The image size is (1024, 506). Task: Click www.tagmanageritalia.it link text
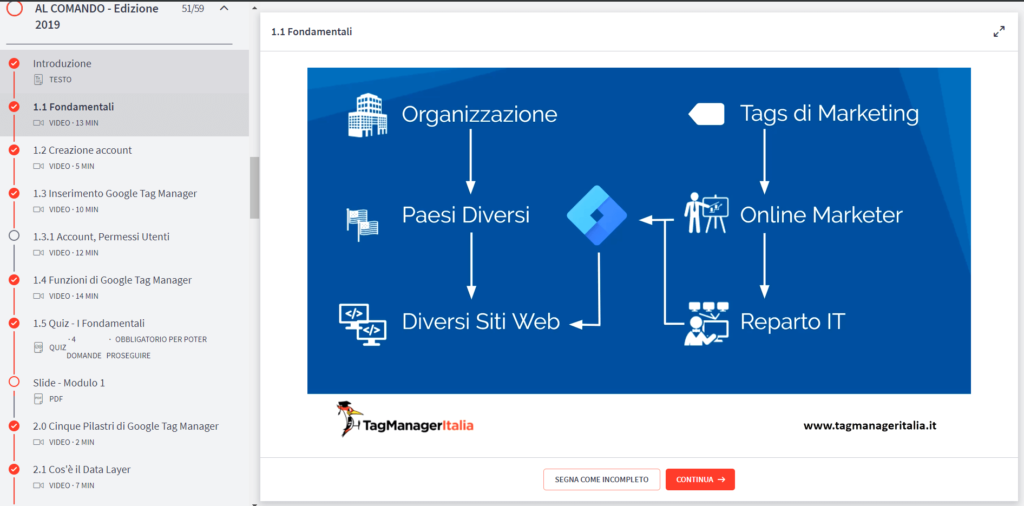pyautogui.click(x=870, y=425)
